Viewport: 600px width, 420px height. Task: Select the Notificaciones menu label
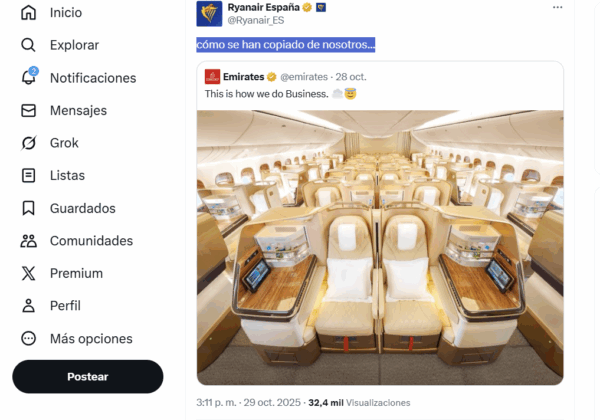(93, 78)
